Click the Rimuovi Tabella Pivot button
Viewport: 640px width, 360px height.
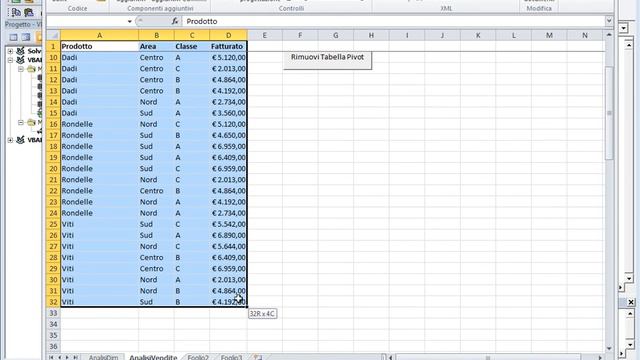[327, 60]
